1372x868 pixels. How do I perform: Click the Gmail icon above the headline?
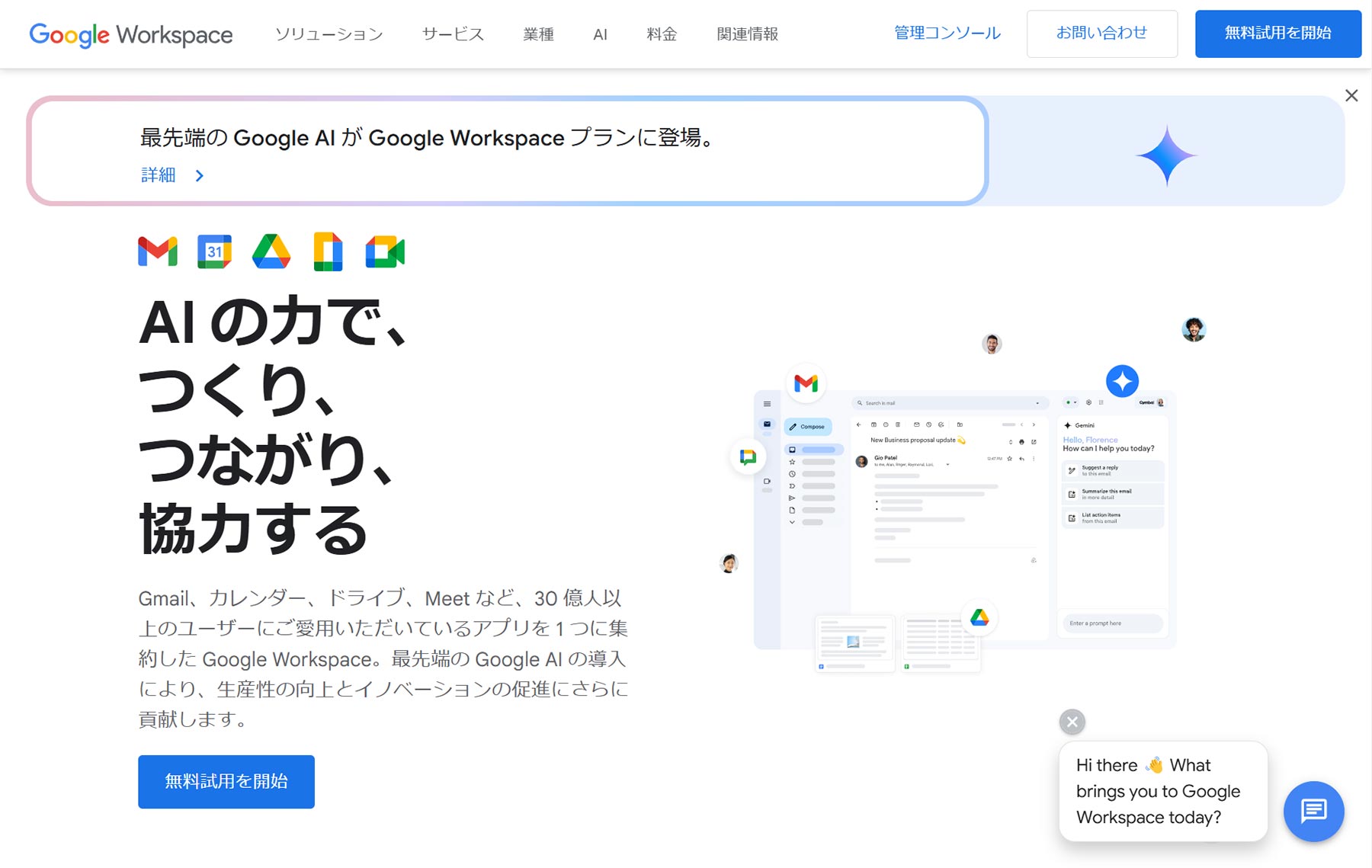click(158, 251)
